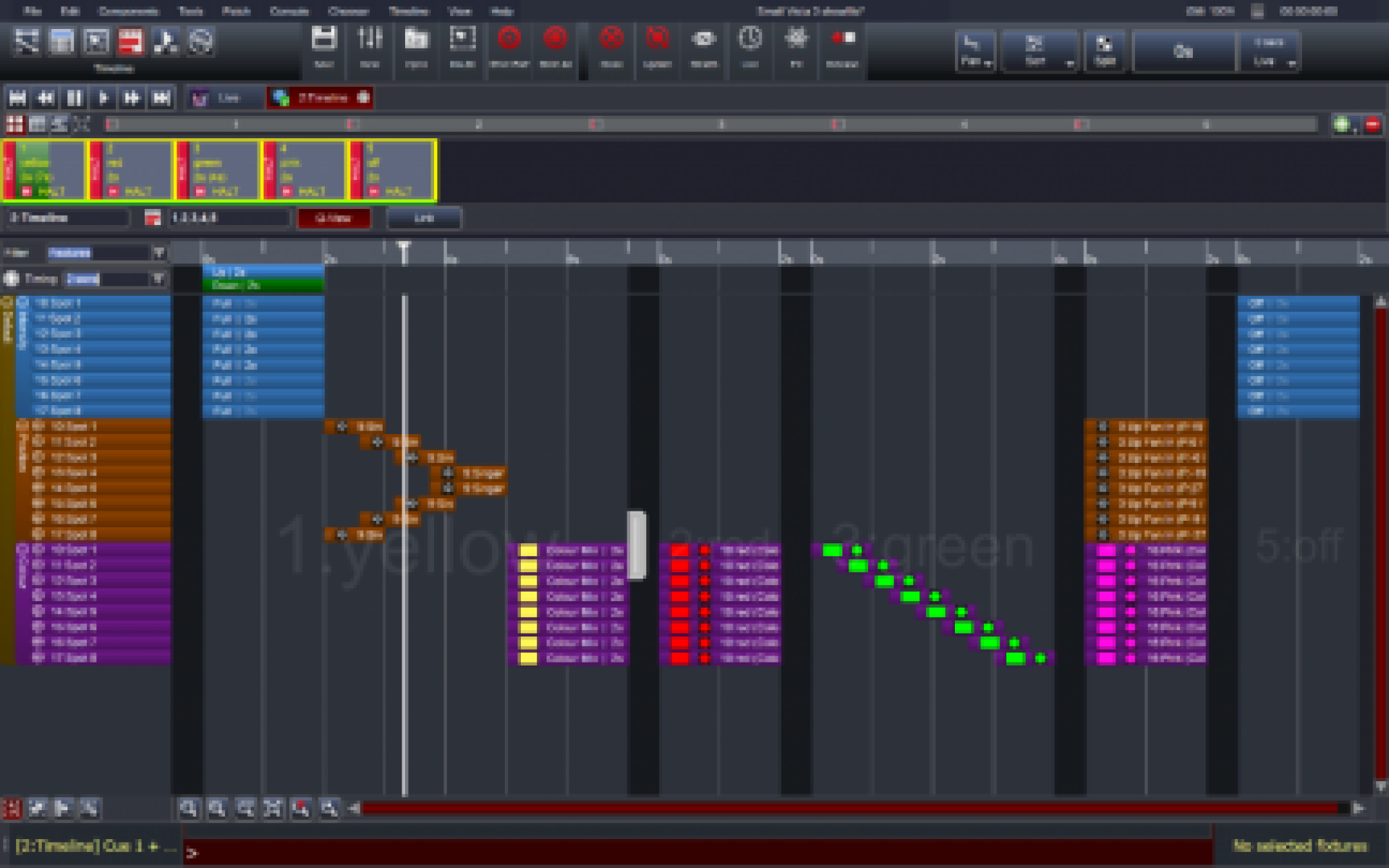Click the speedometer dial toolbar icon

tap(200, 41)
